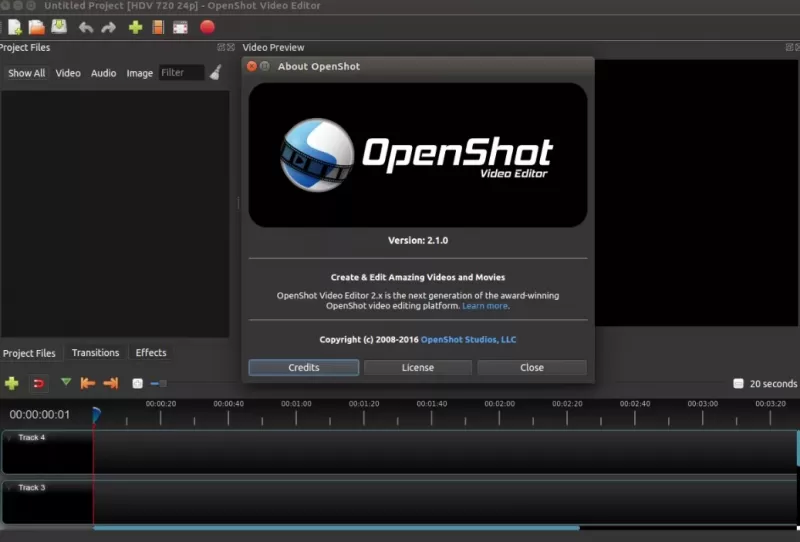Open the Track 3 dropdown arrow
Screen dimensions: 800x542
coord(9,487)
